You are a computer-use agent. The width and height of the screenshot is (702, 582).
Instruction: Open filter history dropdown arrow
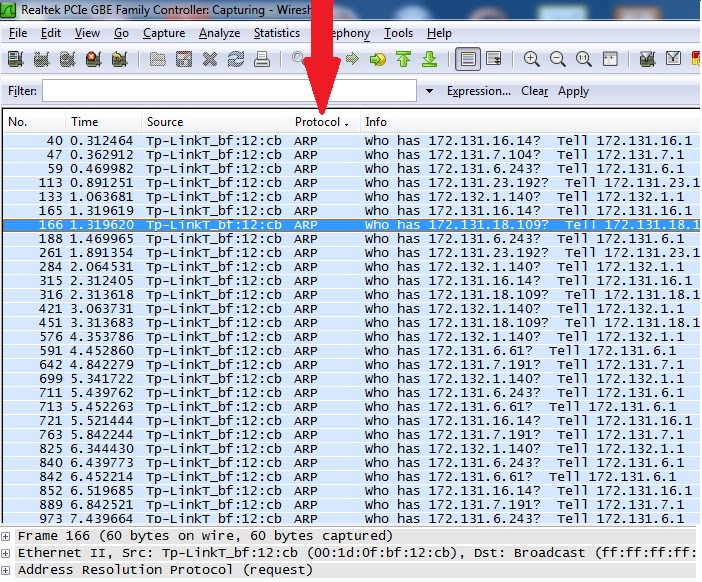pos(429,91)
